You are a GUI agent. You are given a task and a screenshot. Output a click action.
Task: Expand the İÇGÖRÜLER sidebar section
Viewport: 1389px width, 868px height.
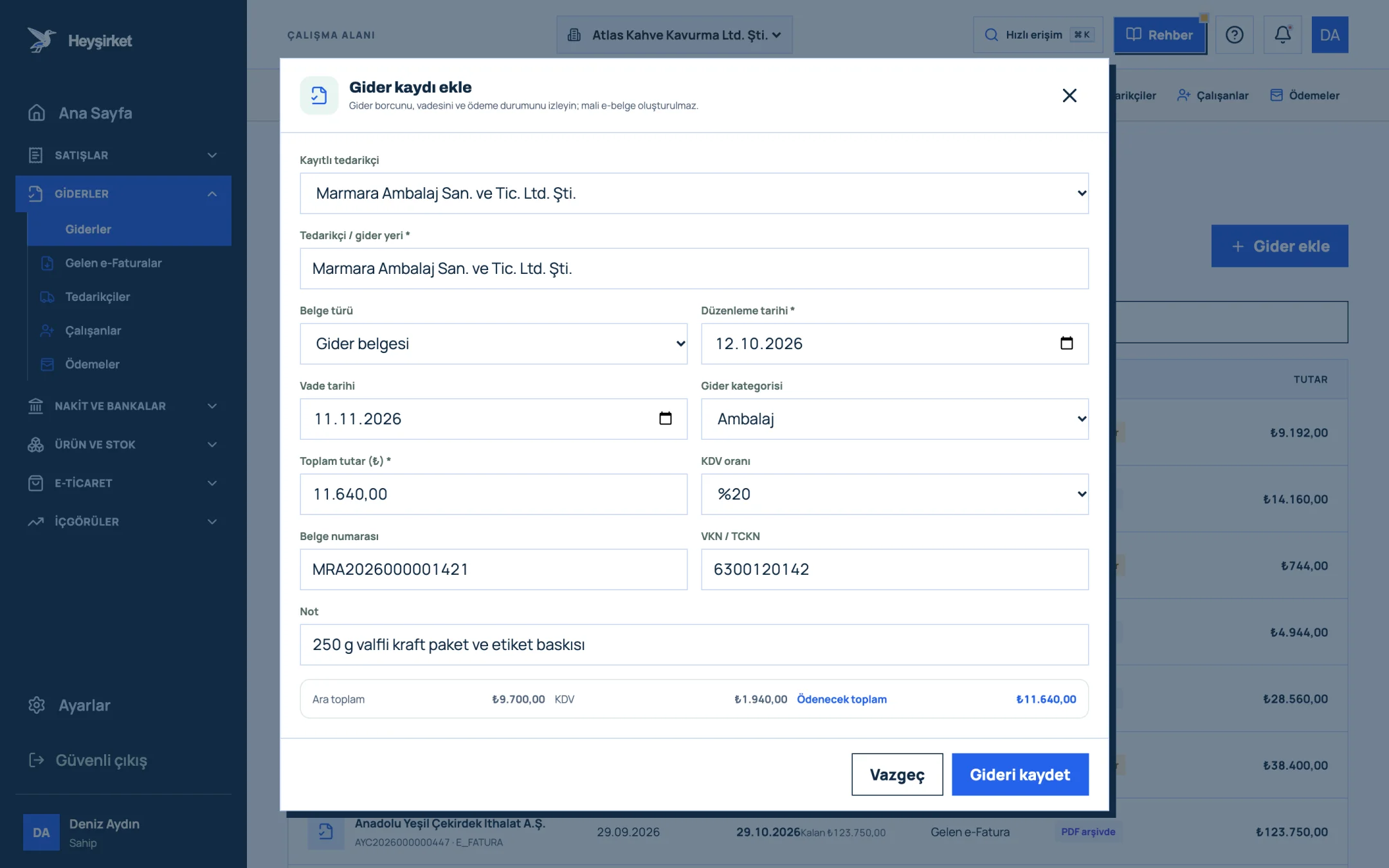click(123, 521)
